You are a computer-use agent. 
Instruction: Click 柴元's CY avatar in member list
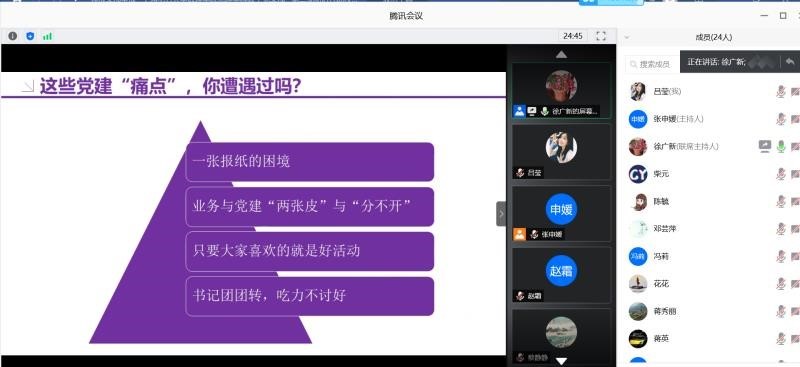(638, 174)
